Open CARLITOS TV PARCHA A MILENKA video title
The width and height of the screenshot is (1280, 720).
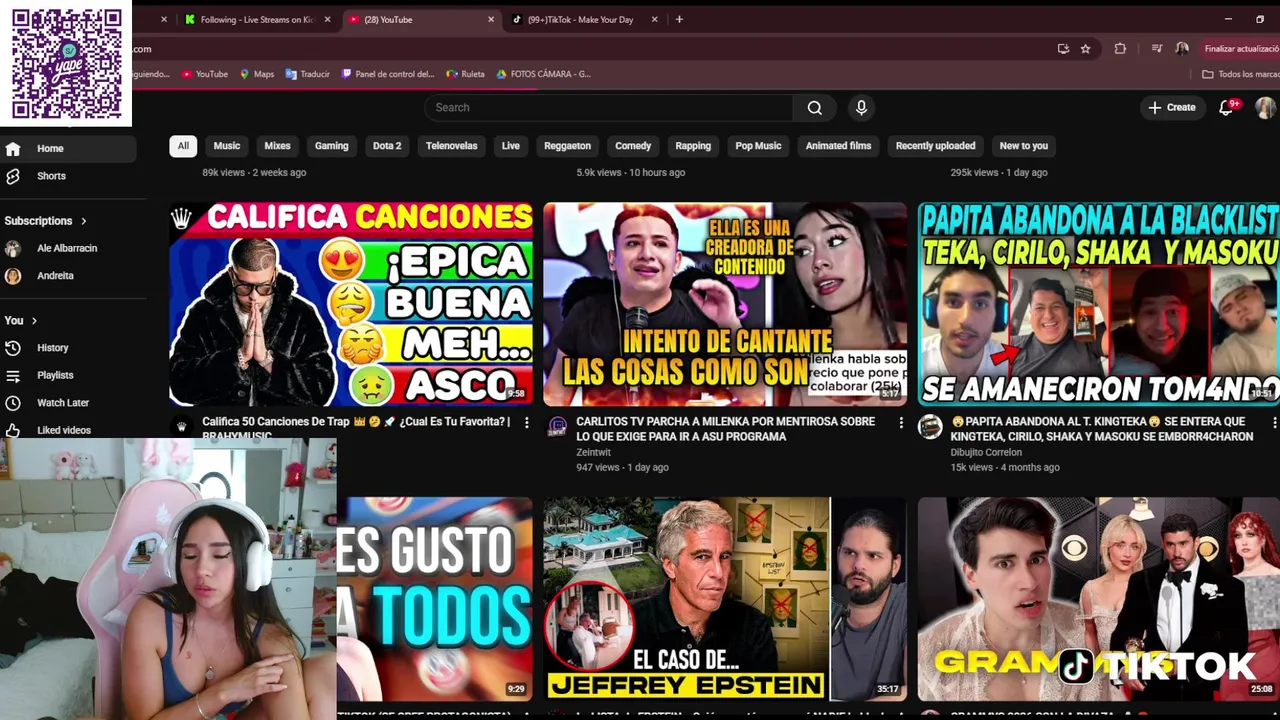tap(725, 429)
